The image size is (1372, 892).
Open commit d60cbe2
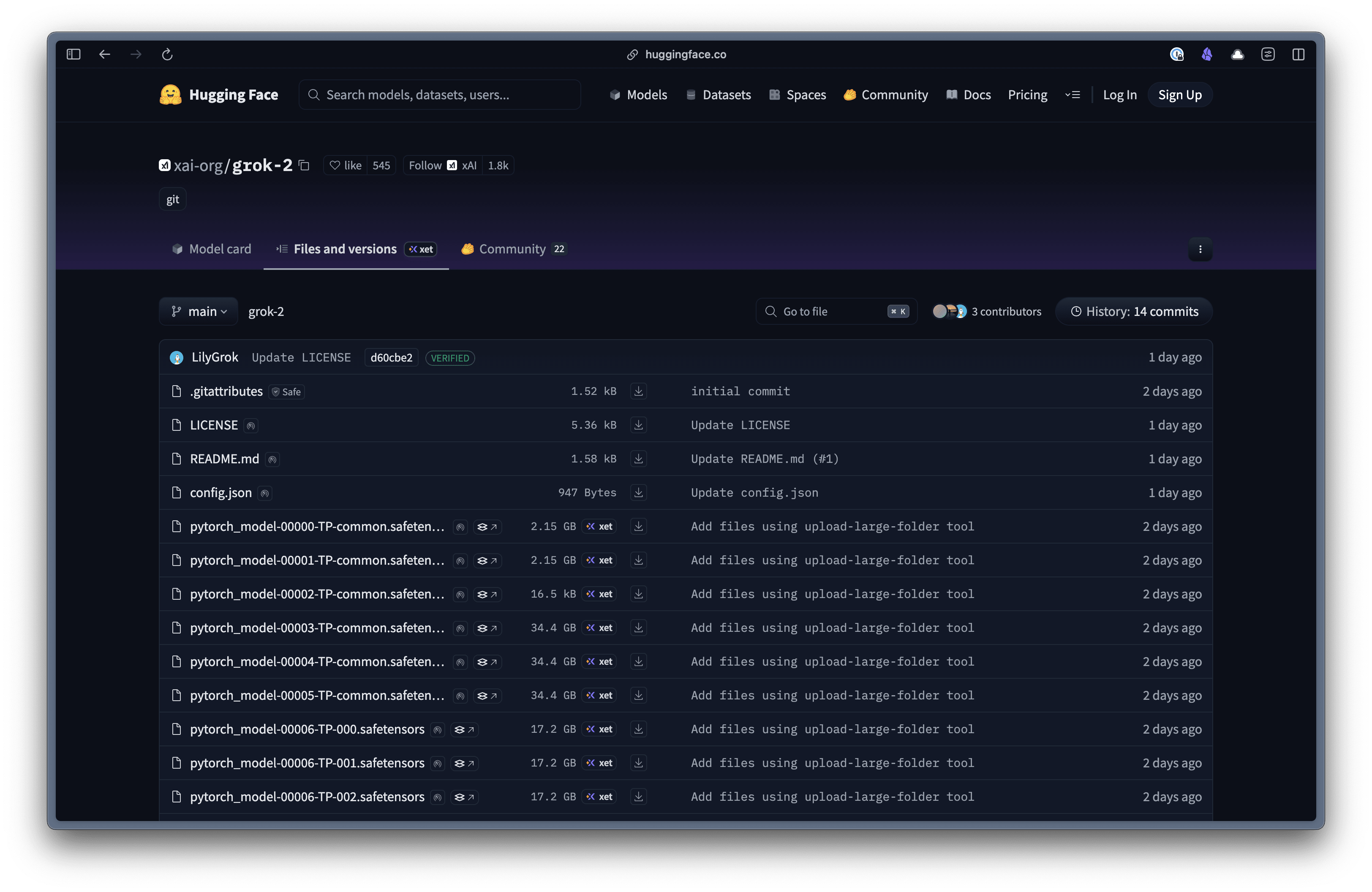pyautogui.click(x=392, y=358)
